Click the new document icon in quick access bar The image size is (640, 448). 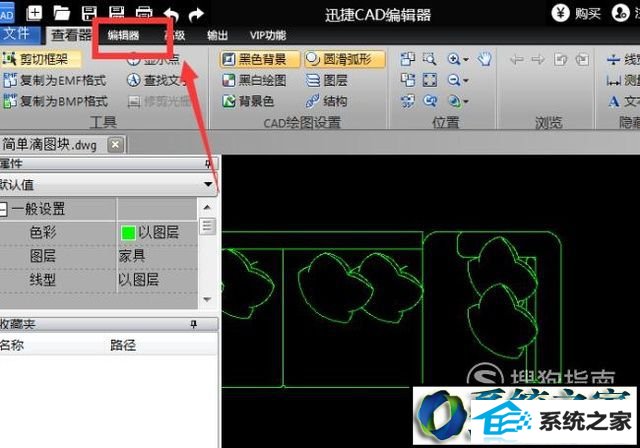tap(34, 13)
